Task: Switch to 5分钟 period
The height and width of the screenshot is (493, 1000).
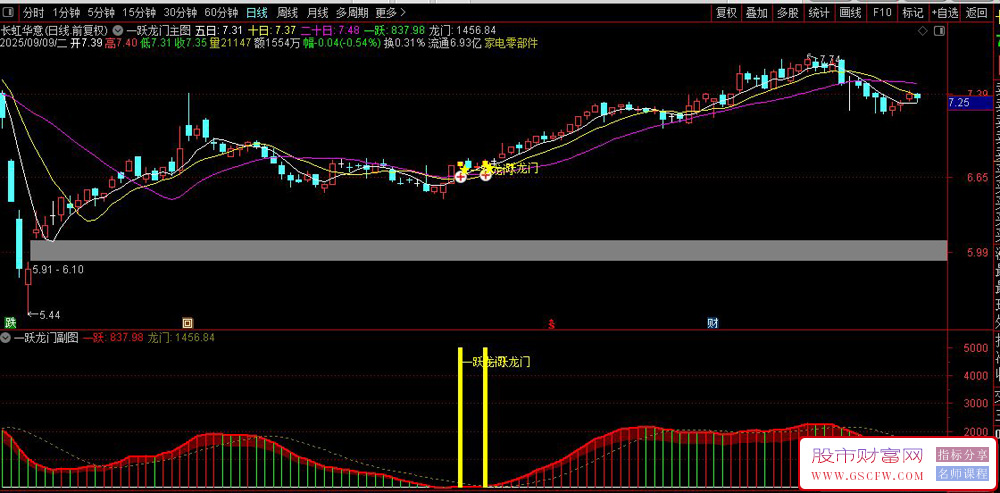Action: coord(101,12)
